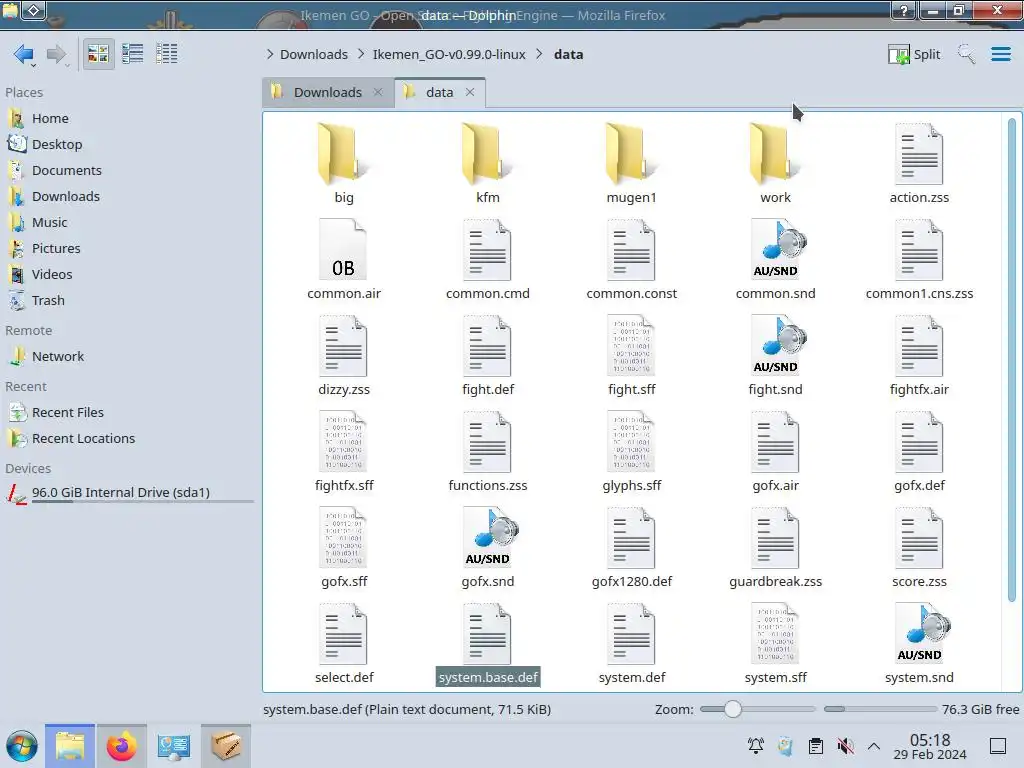
Task: Click data in the breadcrumb path
Action: tap(568, 54)
